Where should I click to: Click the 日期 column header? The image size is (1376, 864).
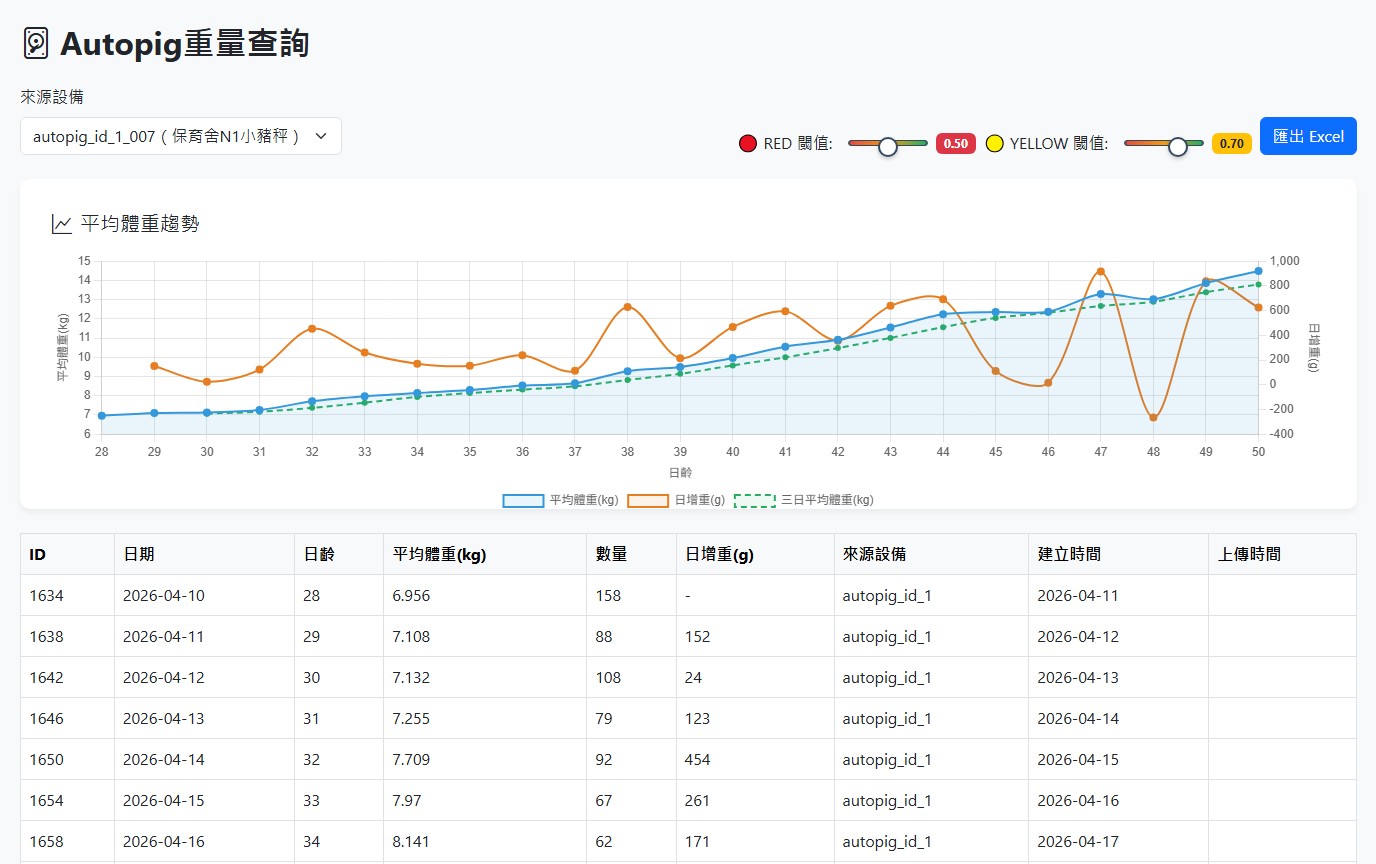(204, 554)
